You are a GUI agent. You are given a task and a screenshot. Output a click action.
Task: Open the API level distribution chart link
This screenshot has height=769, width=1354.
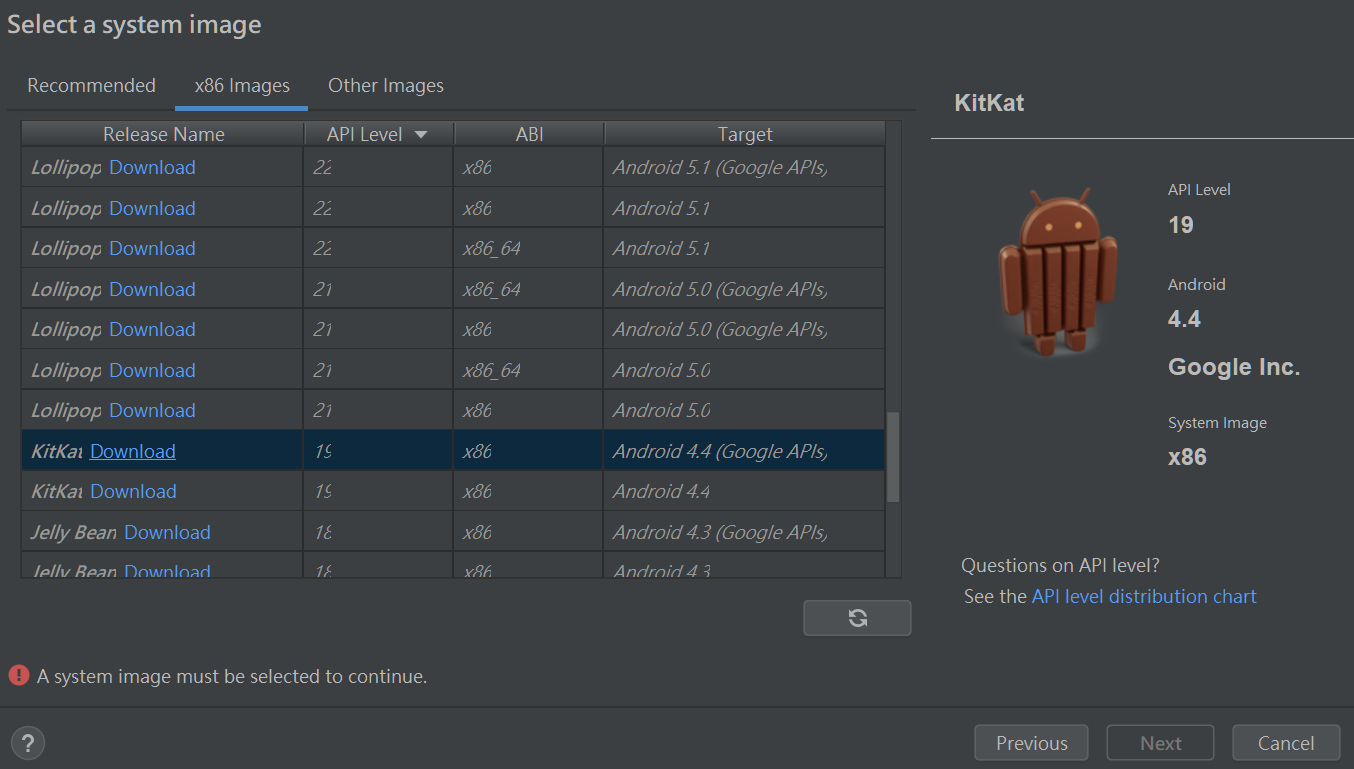1144,597
